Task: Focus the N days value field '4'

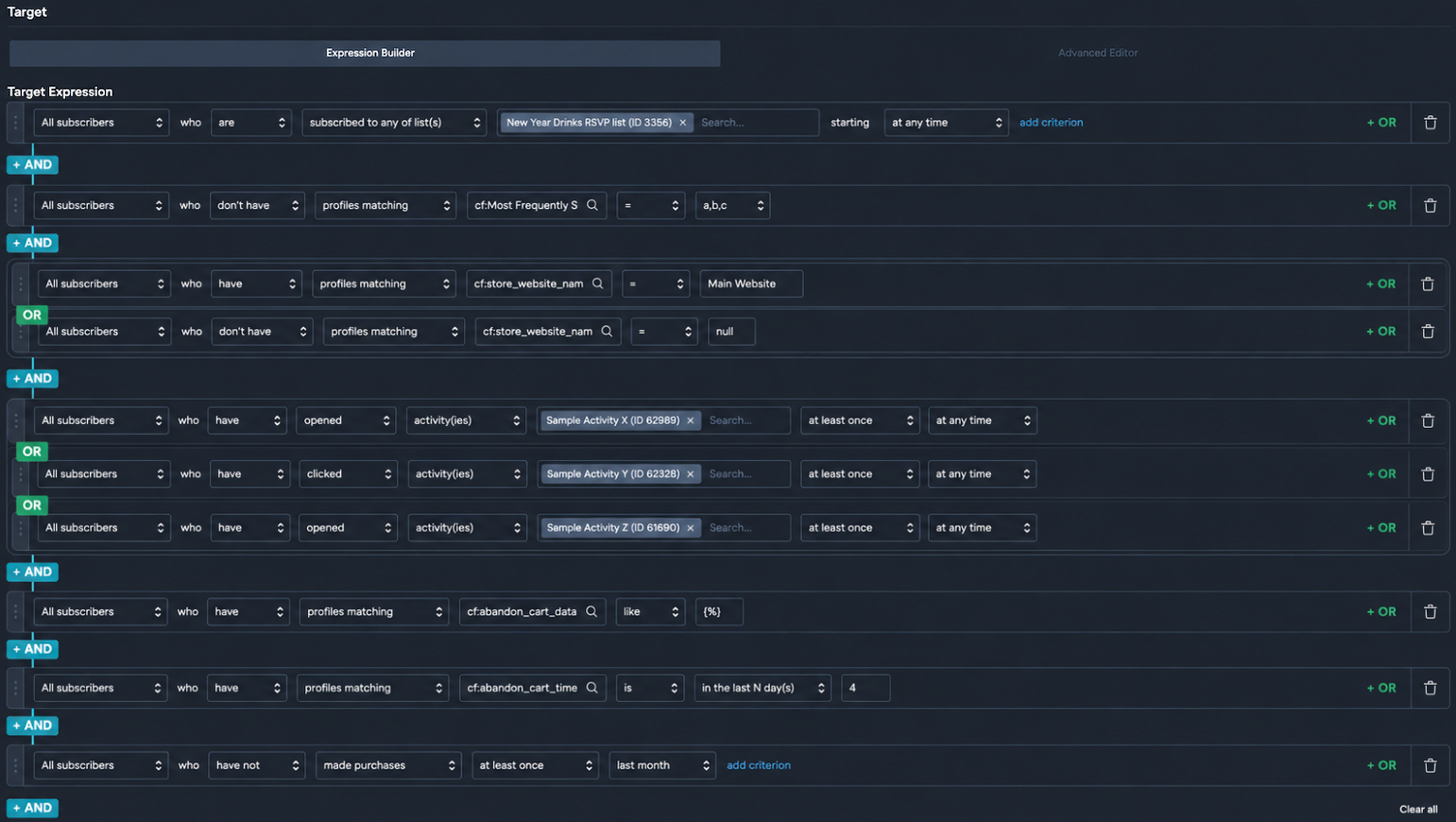Action: tap(865, 688)
